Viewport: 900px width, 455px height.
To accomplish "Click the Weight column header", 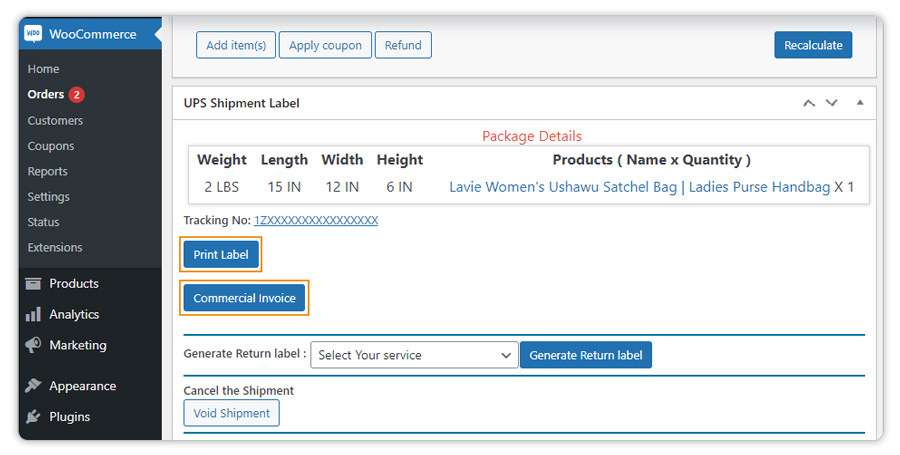I will tap(222, 160).
